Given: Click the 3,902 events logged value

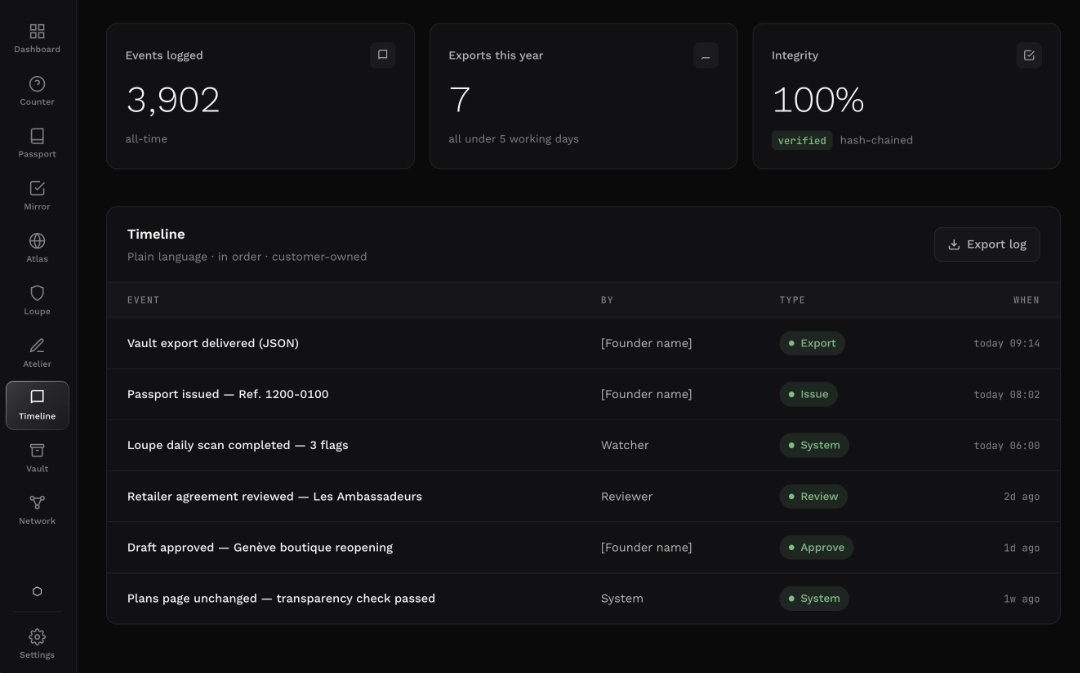Looking at the screenshot, I should click(173, 100).
